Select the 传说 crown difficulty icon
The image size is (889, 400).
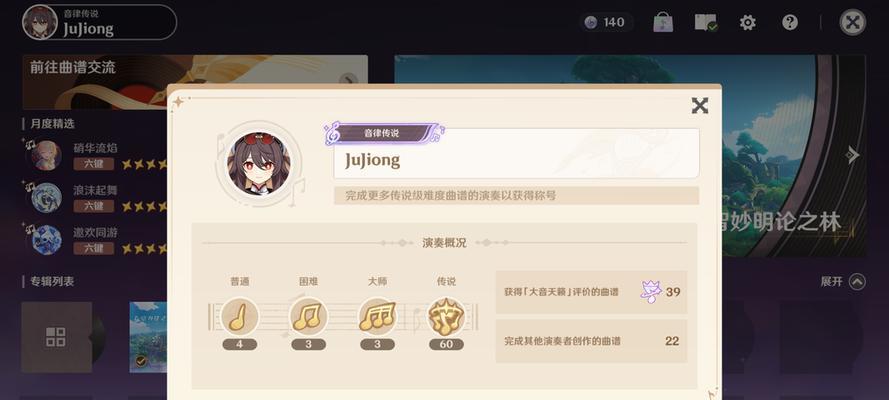tap(446, 316)
